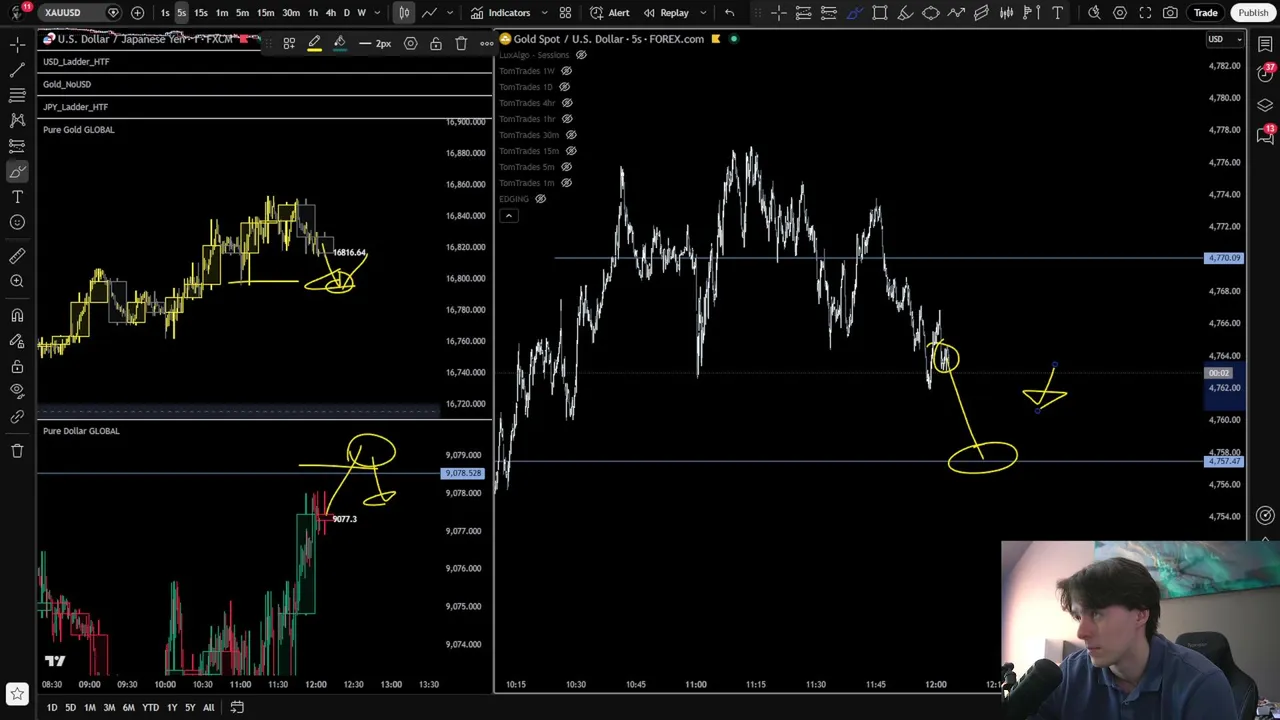The width and height of the screenshot is (1280, 720).
Task: Select the 30m timeframe
Action: pos(290,12)
